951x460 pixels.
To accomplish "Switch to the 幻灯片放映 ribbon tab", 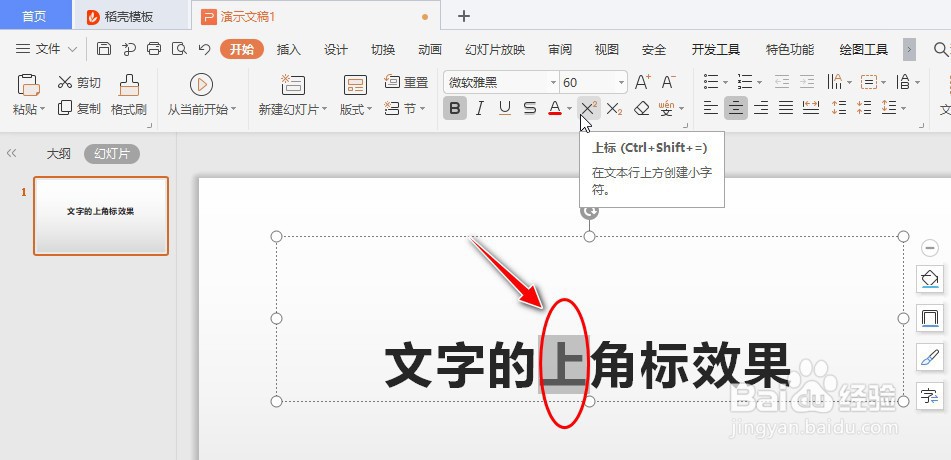I will pos(495,49).
